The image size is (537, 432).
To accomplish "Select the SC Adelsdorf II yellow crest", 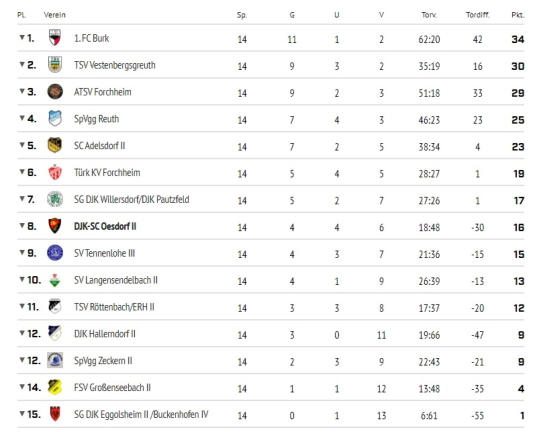I will (x=55, y=145).
